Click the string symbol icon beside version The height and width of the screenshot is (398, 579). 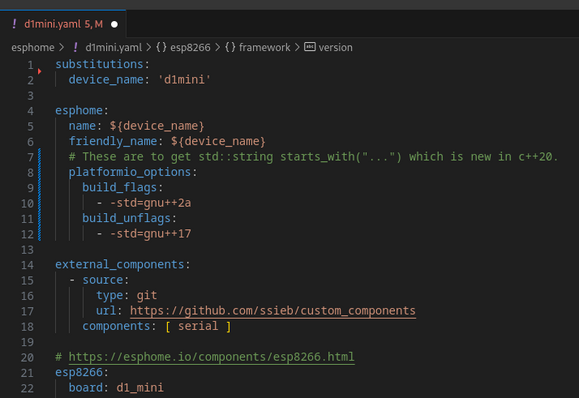point(309,47)
